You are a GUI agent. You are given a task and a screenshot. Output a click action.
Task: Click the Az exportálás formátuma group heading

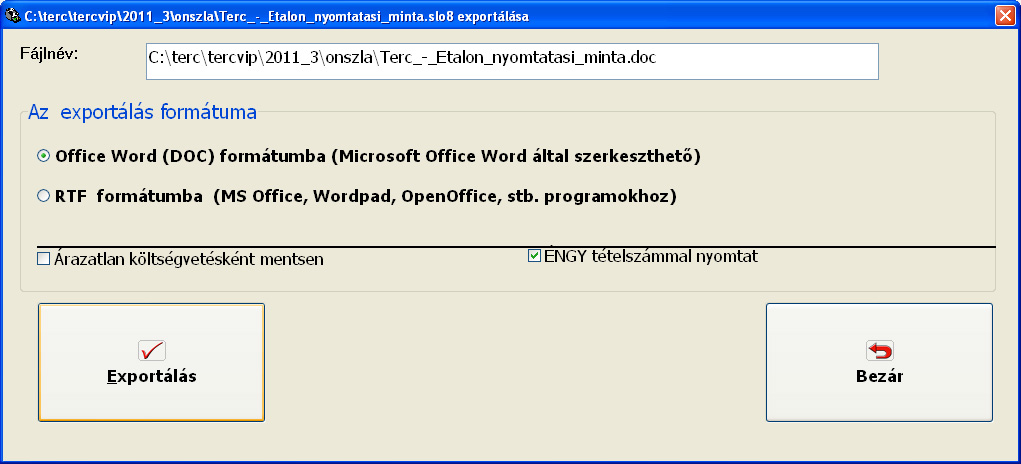coord(142,113)
